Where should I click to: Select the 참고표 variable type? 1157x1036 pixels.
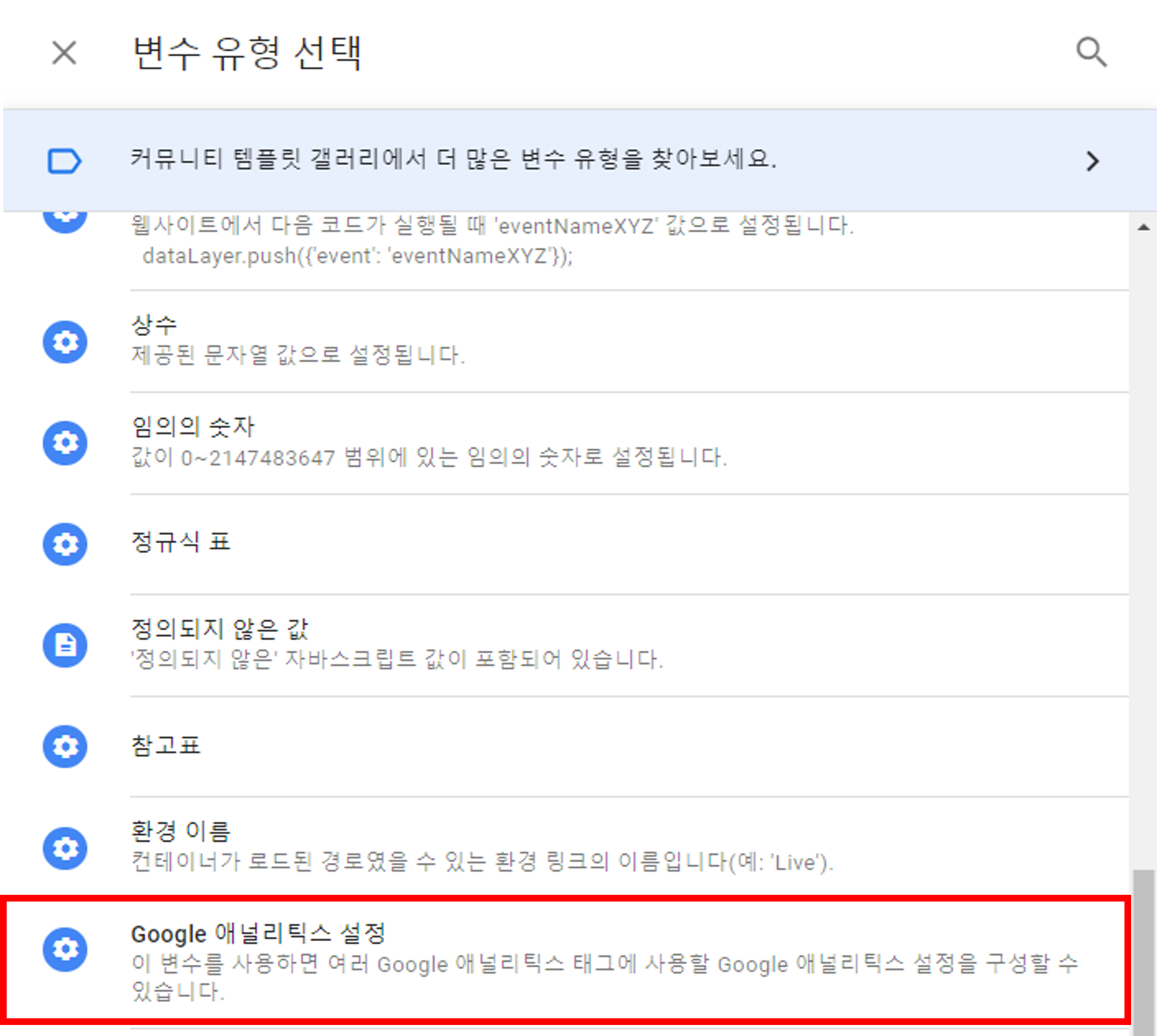coord(166,746)
